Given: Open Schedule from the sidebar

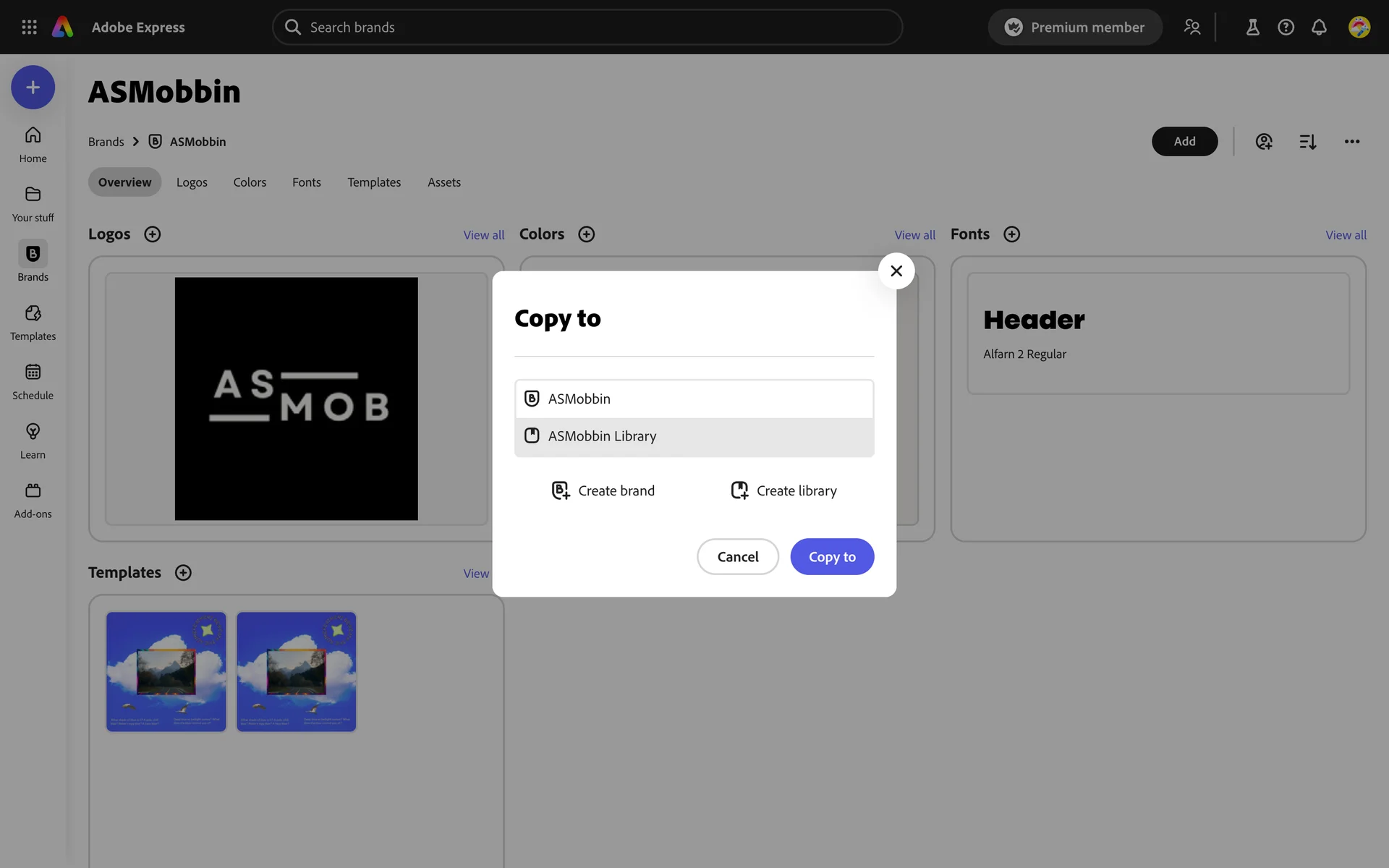Looking at the screenshot, I should [33, 381].
